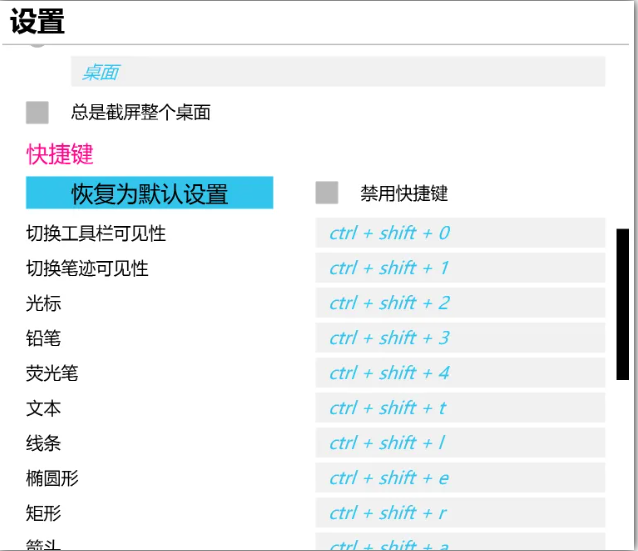The image size is (638, 551).
Task: Click the 矩形 shortcut input field
Action: click(x=460, y=513)
